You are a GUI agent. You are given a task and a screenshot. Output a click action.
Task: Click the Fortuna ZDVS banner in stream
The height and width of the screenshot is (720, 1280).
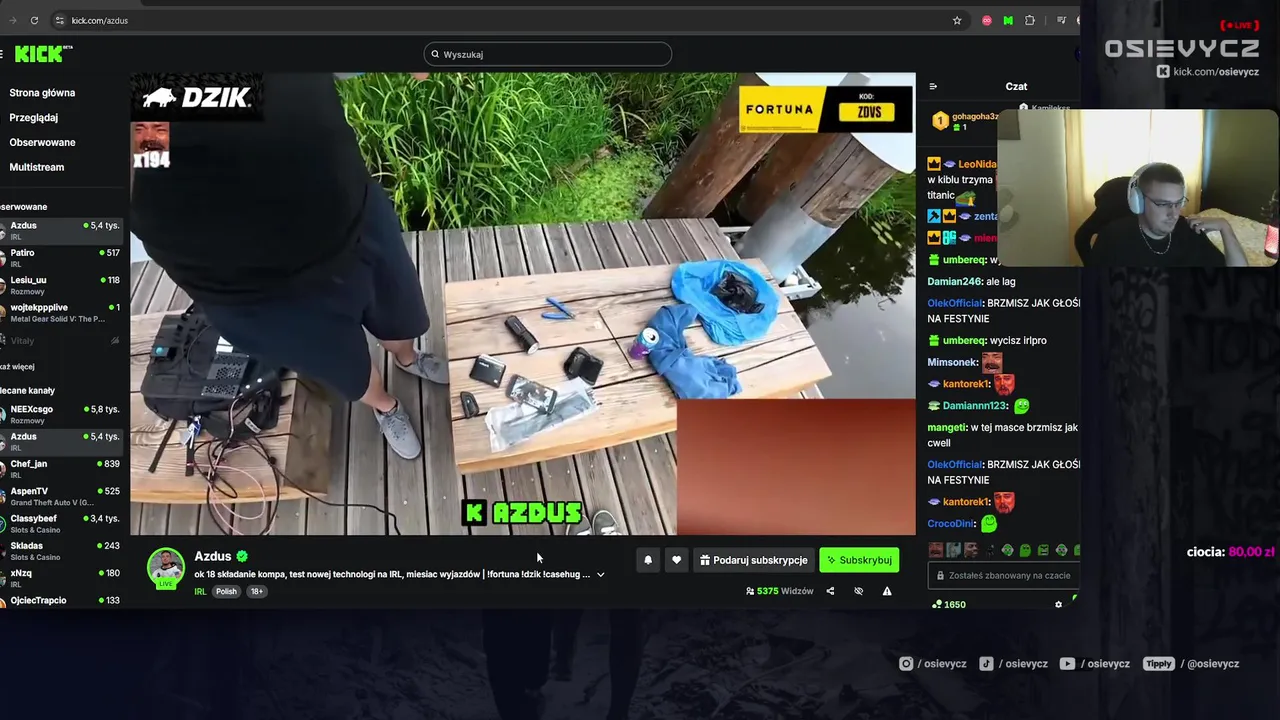(x=825, y=109)
